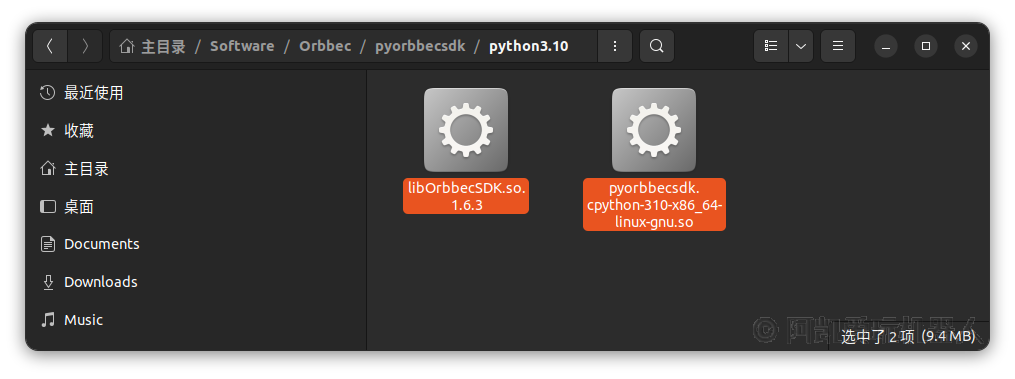Navigate to pyorbbecsdk in the path bar

coord(420,46)
